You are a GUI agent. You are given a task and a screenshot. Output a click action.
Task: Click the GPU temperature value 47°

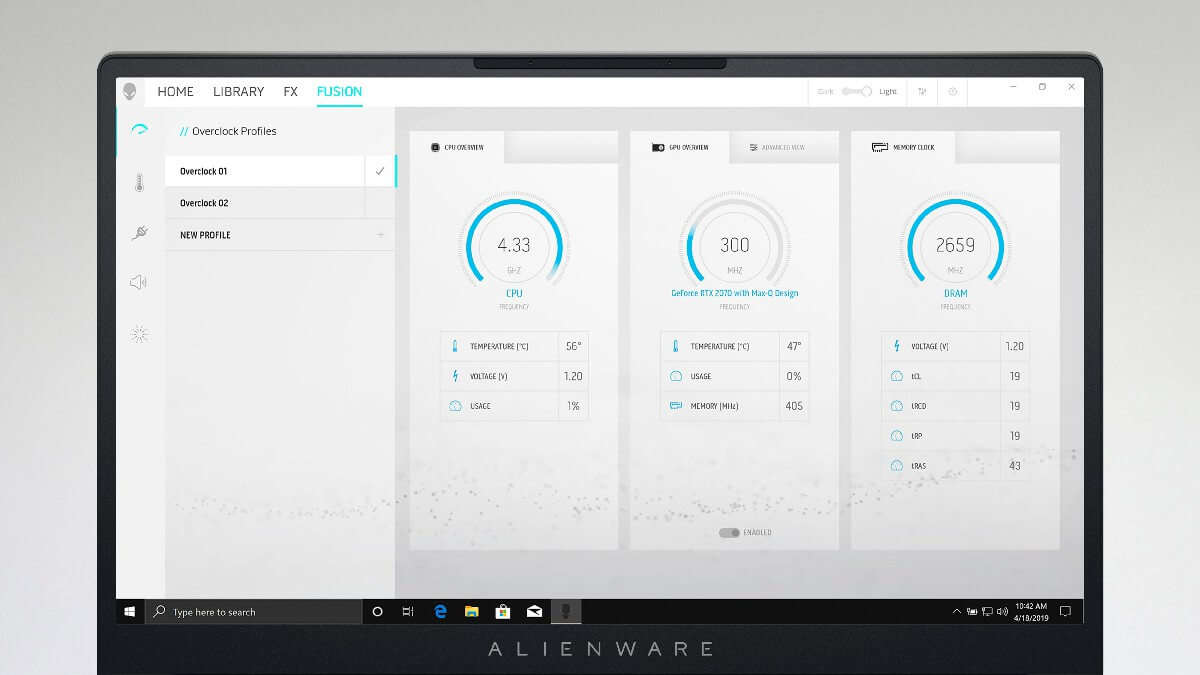point(794,346)
